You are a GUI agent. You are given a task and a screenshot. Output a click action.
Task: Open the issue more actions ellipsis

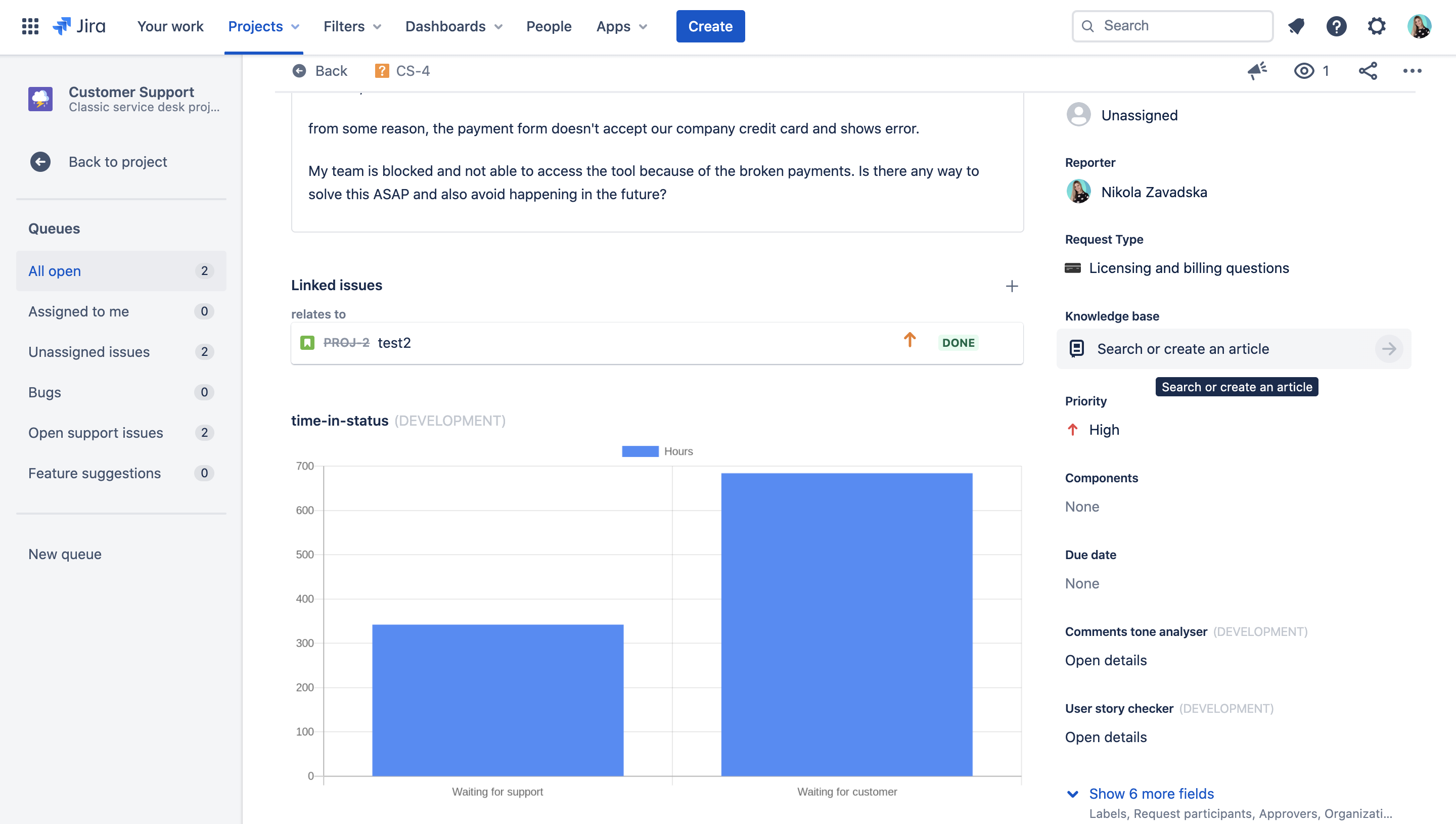pyautogui.click(x=1412, y=71)
